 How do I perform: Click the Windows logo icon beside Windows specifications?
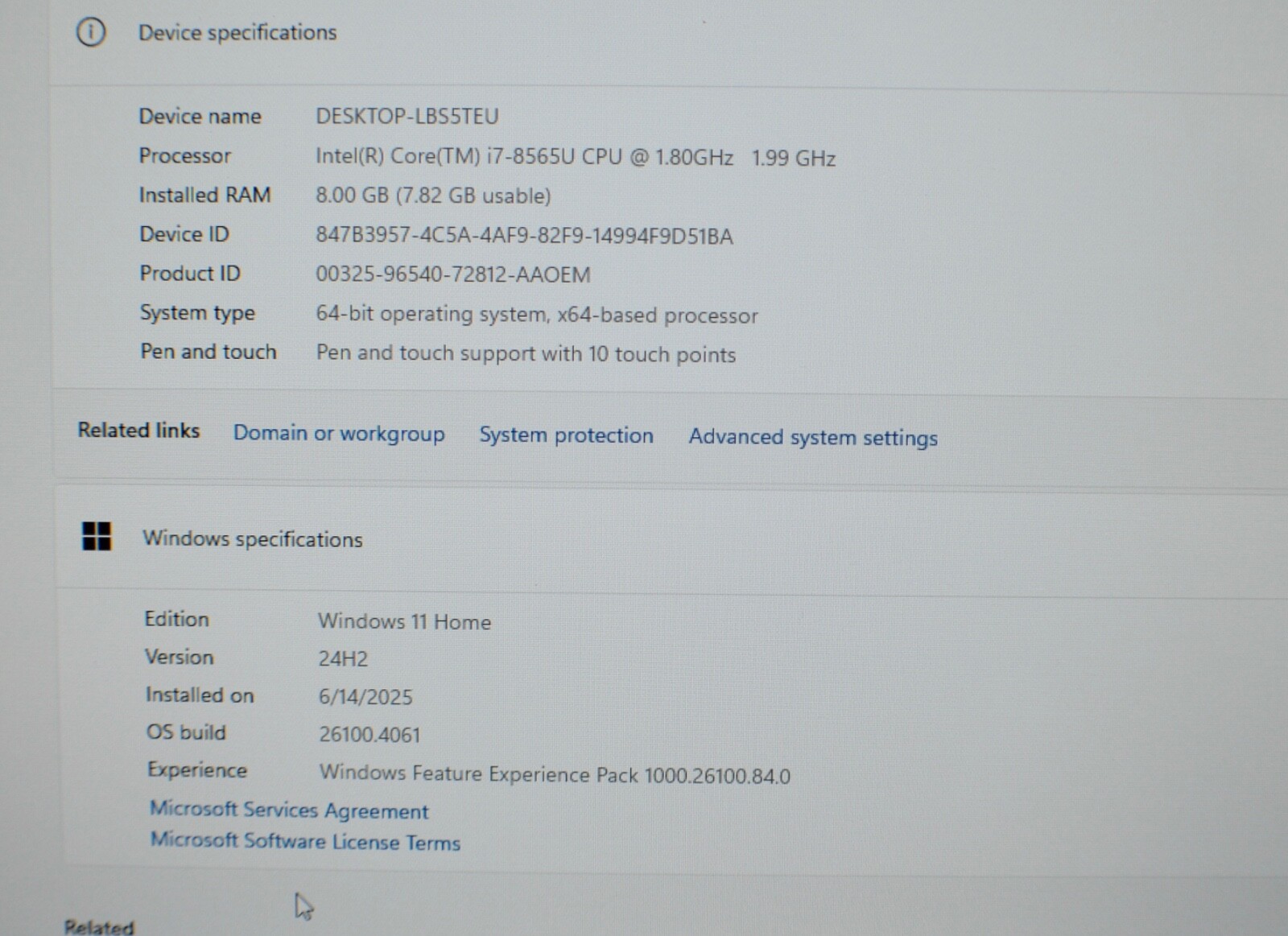[x=97, y=536]
